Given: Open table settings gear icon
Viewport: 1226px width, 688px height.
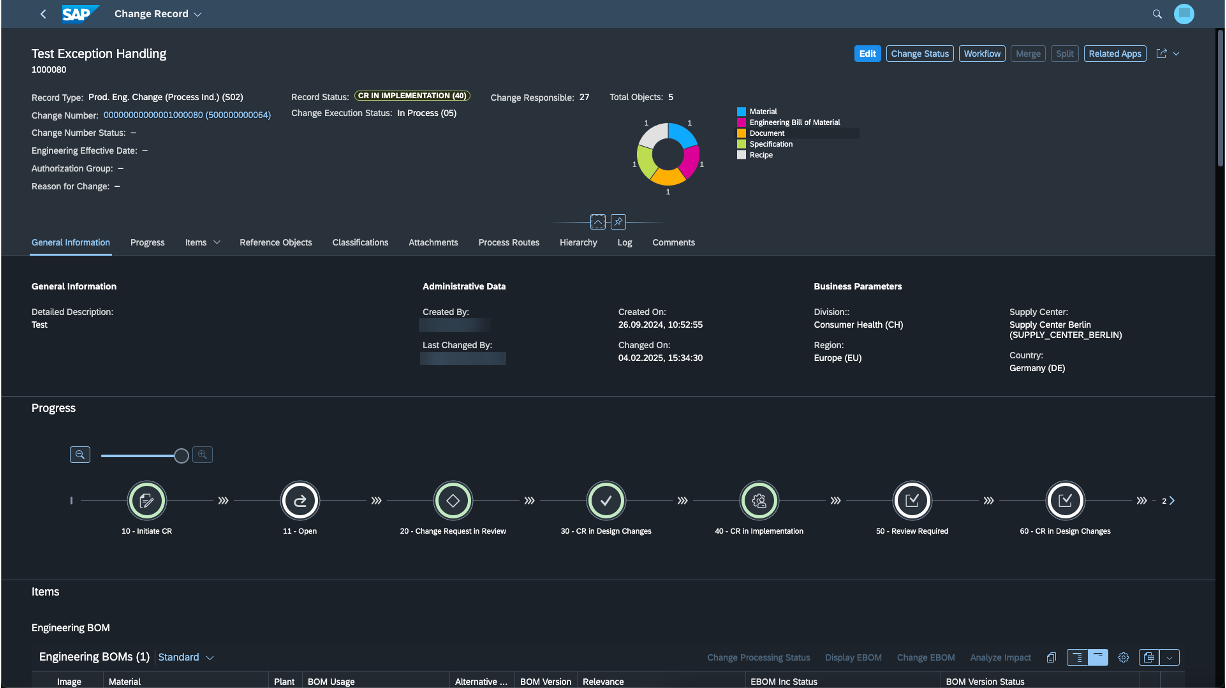Looking at the screenshot, I should [1123, 658].
